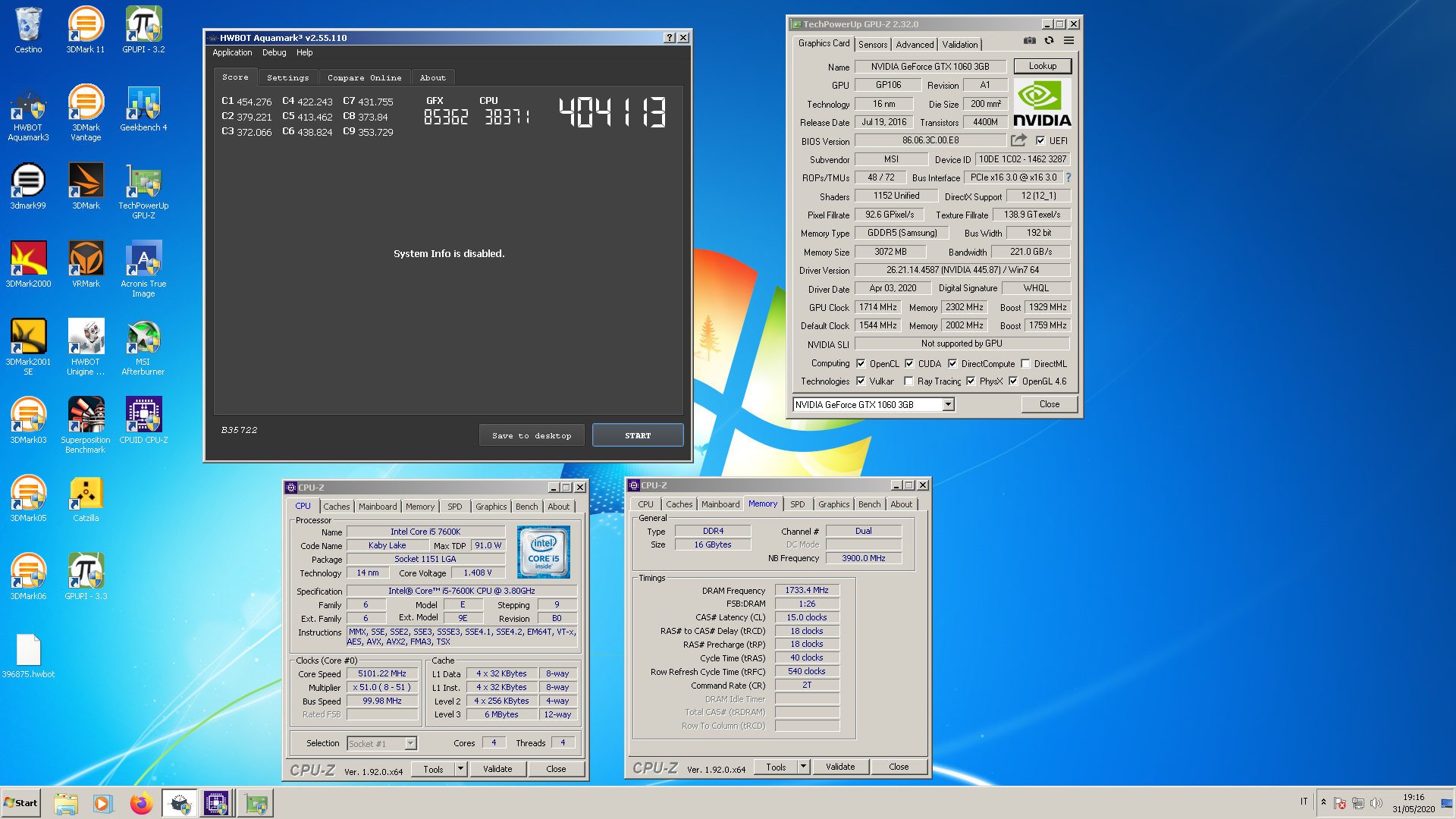Open Application menu in Aquamark
Viewport: 1456px width, 819px height.
[232, 52]
